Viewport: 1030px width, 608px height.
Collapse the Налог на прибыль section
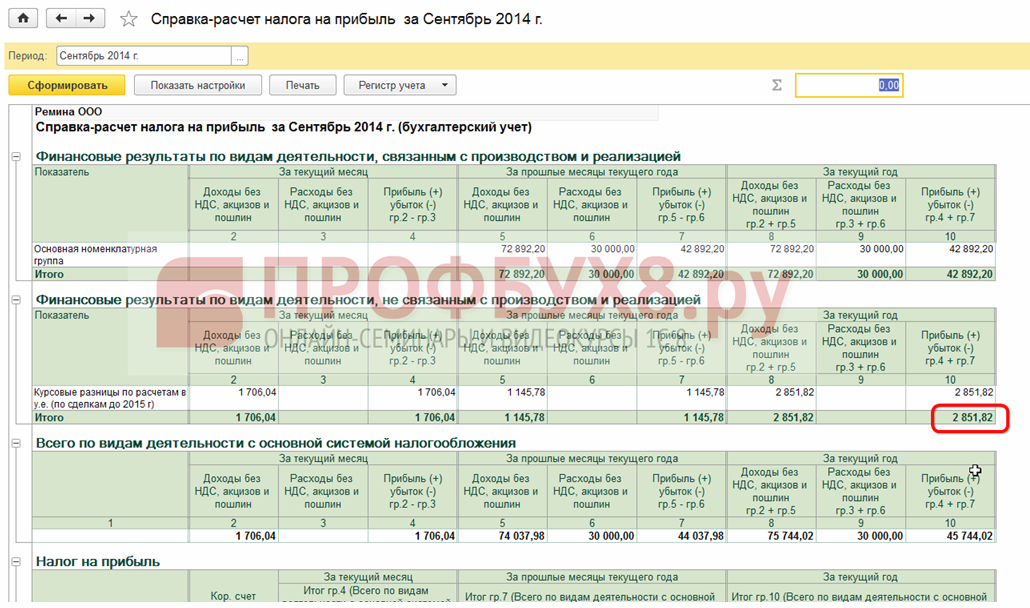(16, 562)
